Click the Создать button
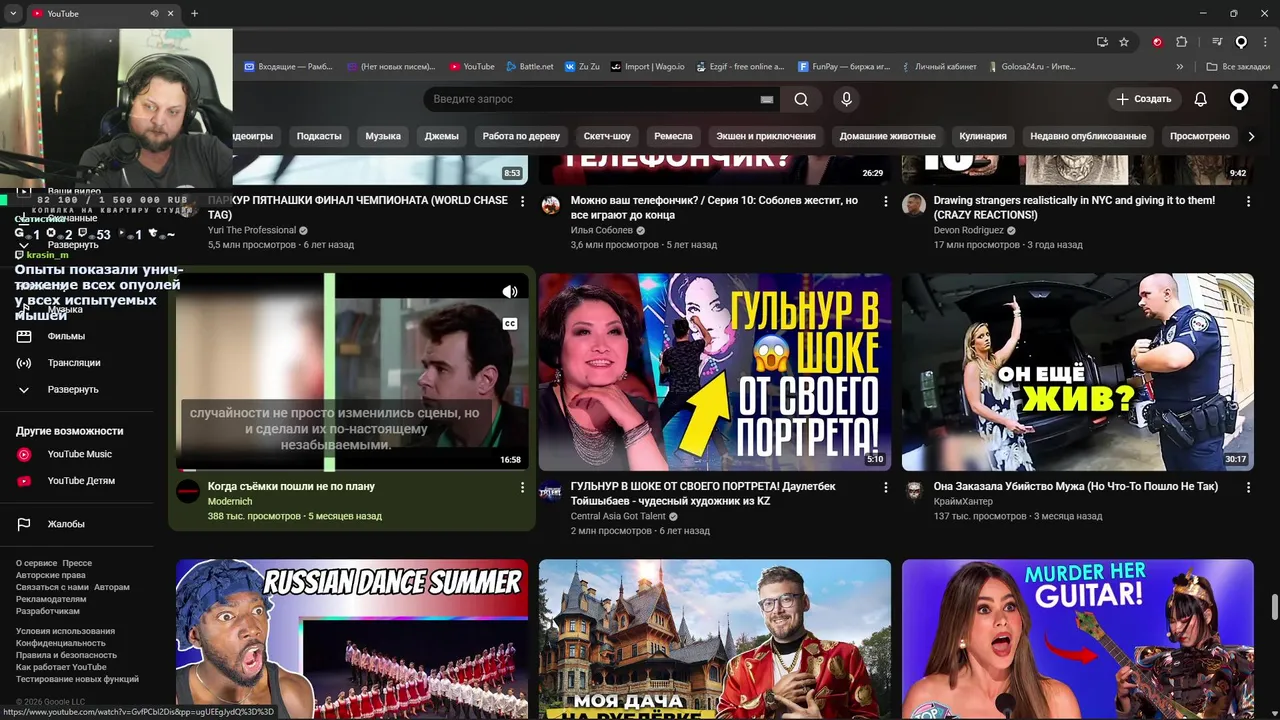The height and width of the screenshot is (720, 1280). [1144, 99]
